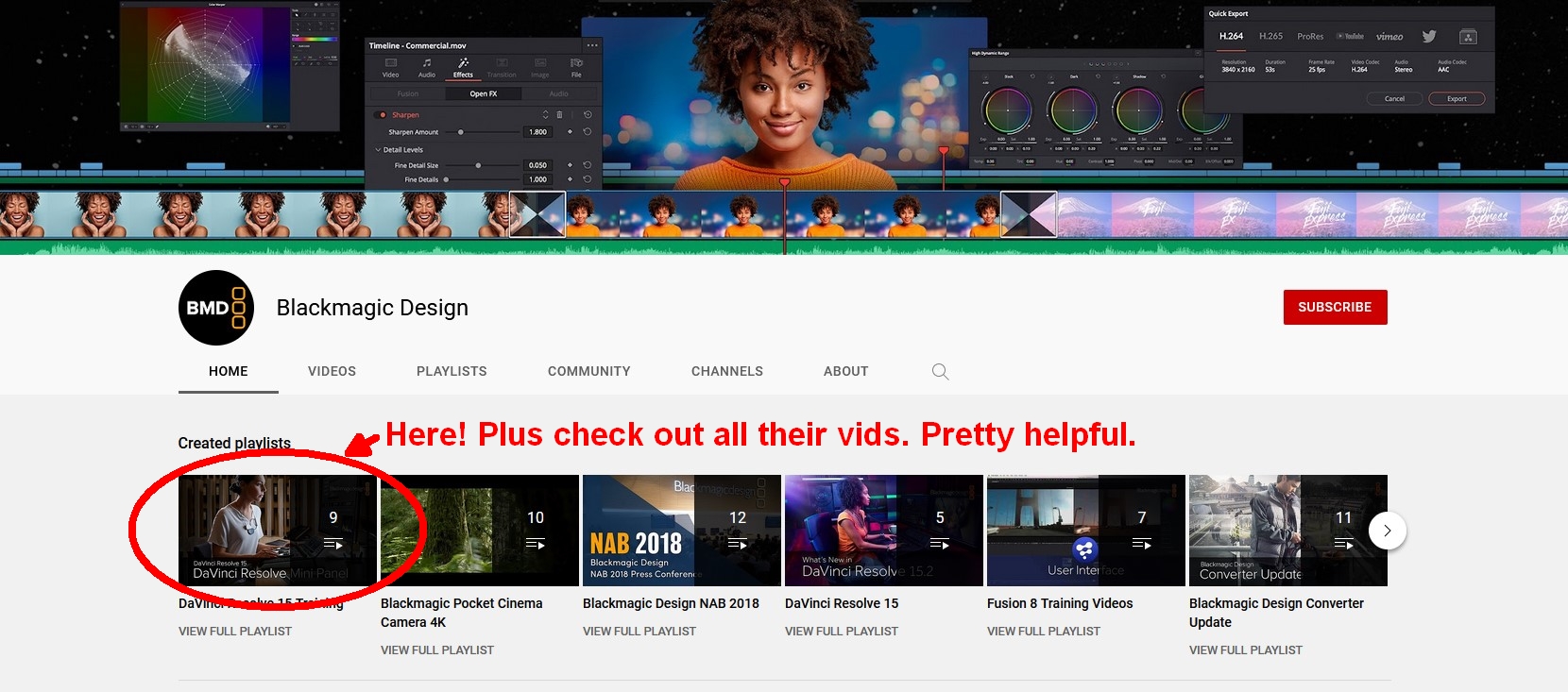This screenshot has height=692, width=1568.
Task: Click the Twitter icon in Quick Export
Action: click(x=1429, y=37)
